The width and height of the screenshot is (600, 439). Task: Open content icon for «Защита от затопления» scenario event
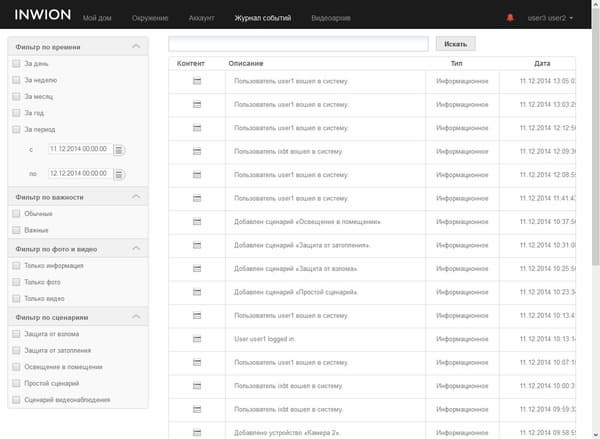[197, 245]
